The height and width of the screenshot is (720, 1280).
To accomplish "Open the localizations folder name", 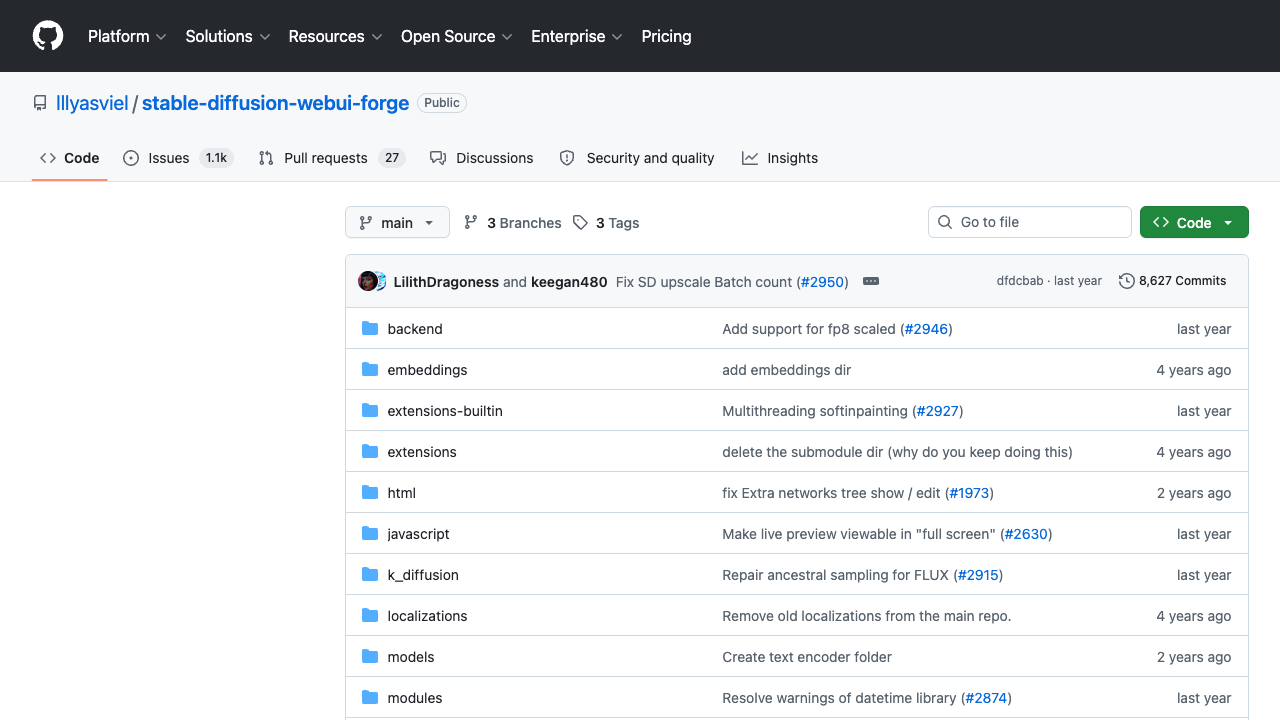I will coord(428,616).
